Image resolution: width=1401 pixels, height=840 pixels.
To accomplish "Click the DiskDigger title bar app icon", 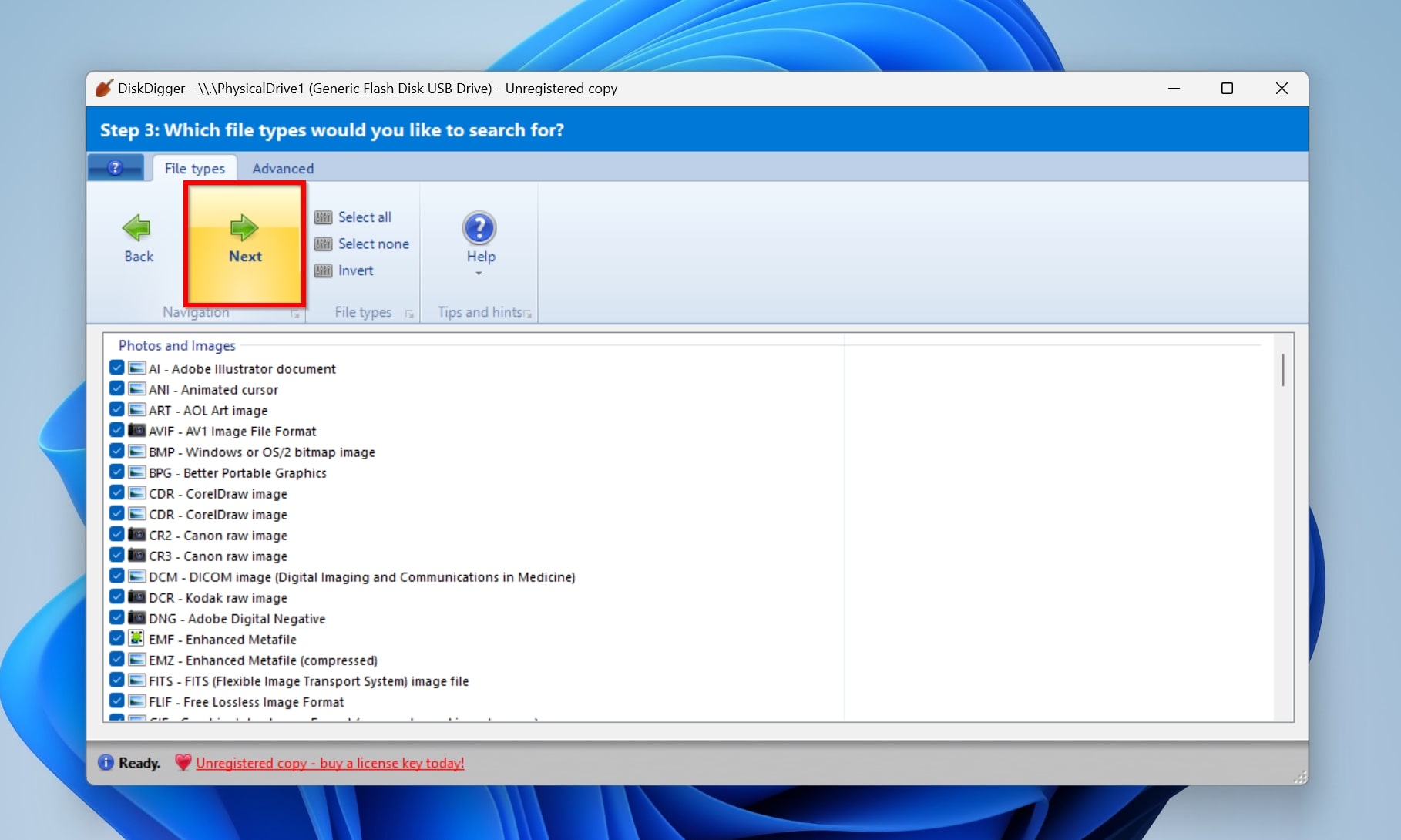I will tap(104, 88).
